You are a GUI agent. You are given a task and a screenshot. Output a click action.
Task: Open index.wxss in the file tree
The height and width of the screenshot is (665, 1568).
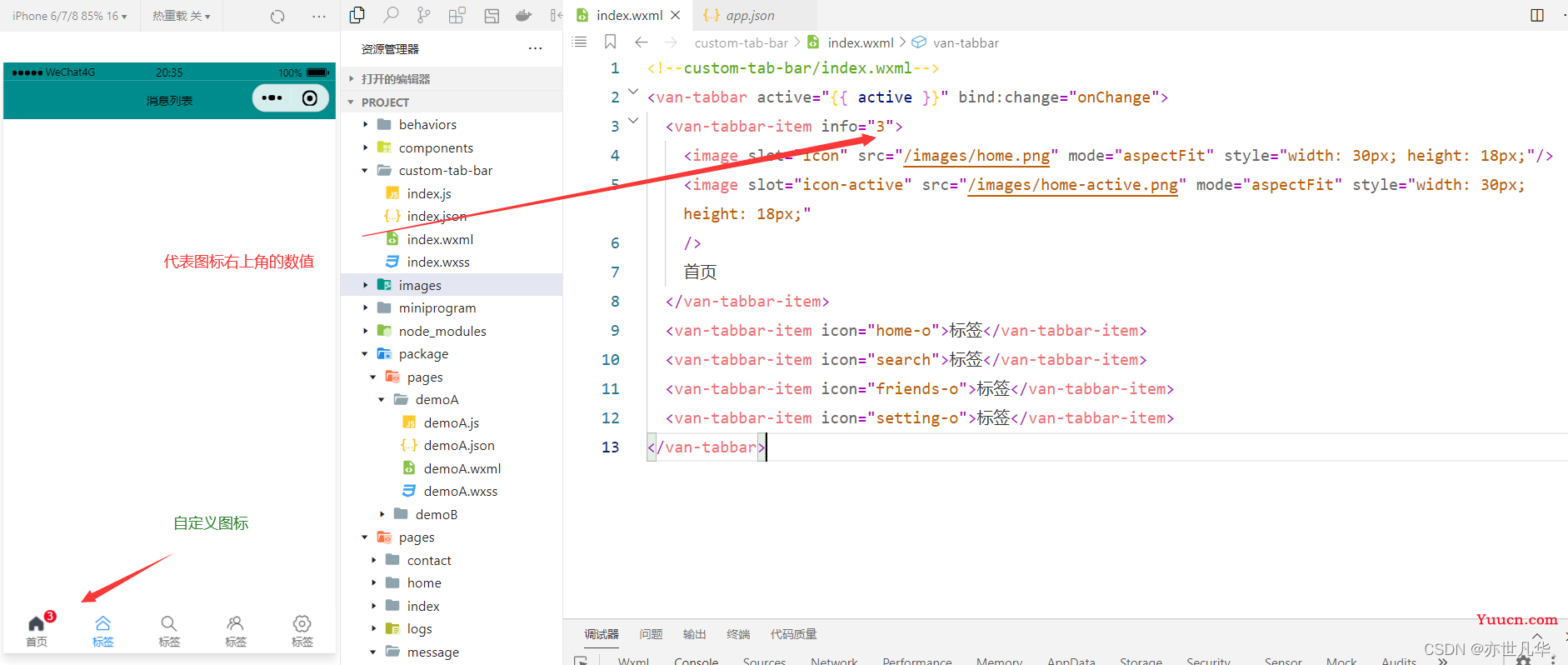tap(438, 262)
